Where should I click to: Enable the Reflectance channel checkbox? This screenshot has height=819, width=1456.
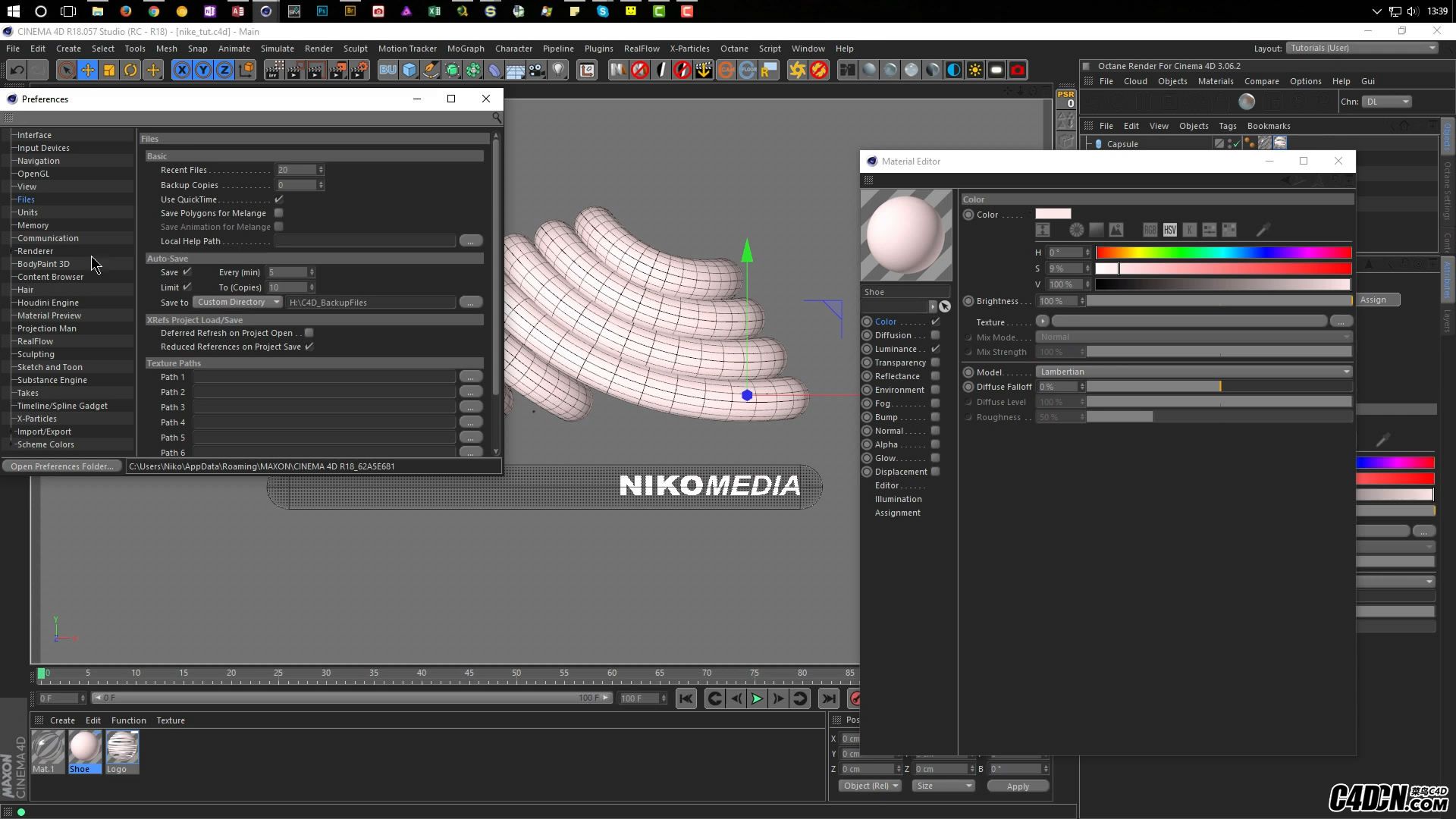936,376
